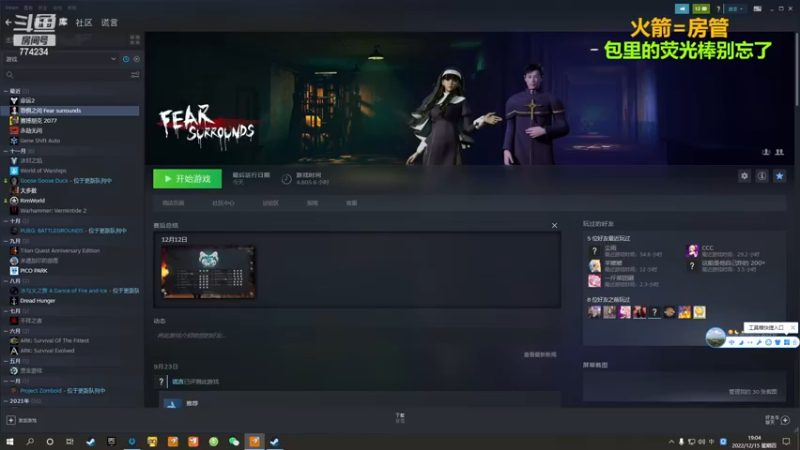This screenshot has width=800, height=450.
Task: Open the 12月12日 match summary thumbnail
Action: tap(208, 272)
